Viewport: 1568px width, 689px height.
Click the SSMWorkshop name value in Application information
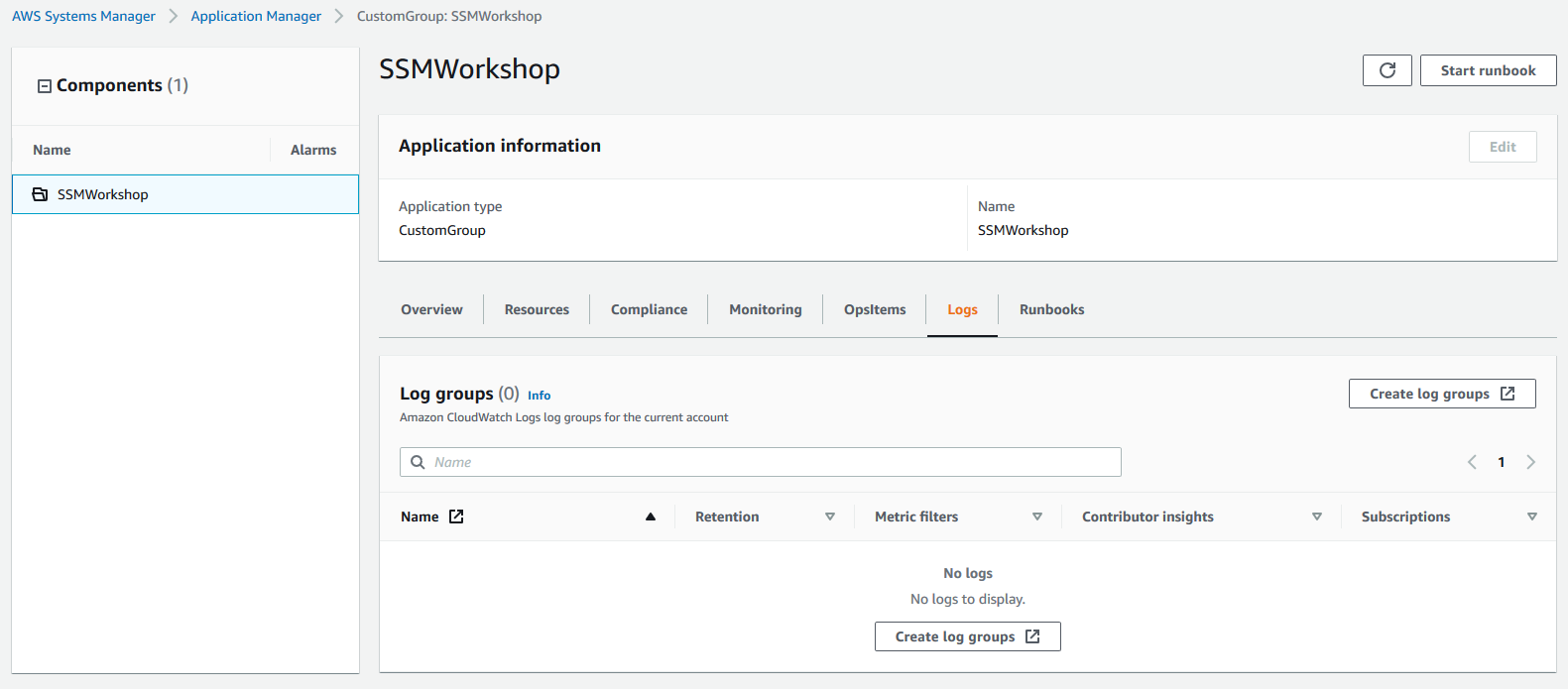(x=1023, y=230)
